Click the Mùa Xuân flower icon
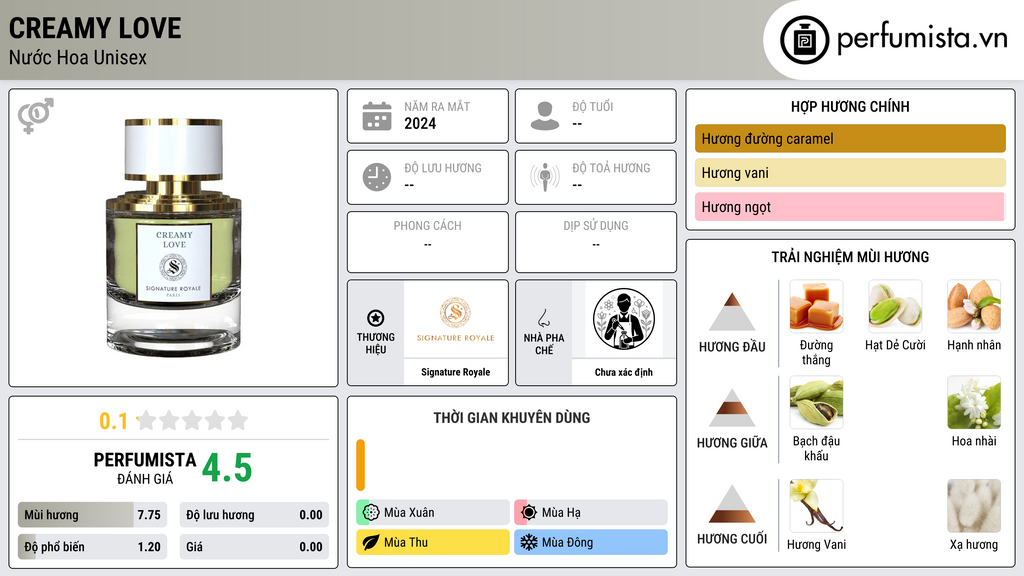This screenshot has width=1024, height=576. (371, 513)
